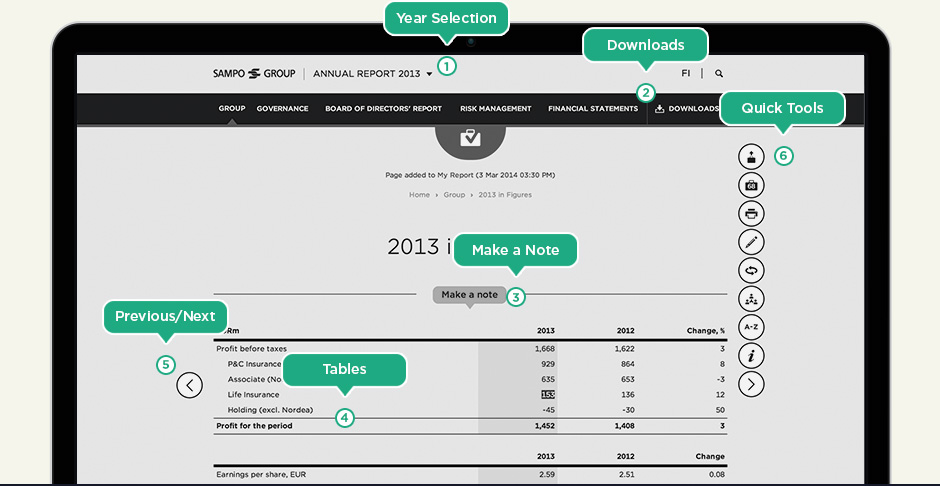Go to next page with right arrow
Image resolution: width=940 pixels, height=486 pixels.
pyautogui.click(x=751, y=384)
